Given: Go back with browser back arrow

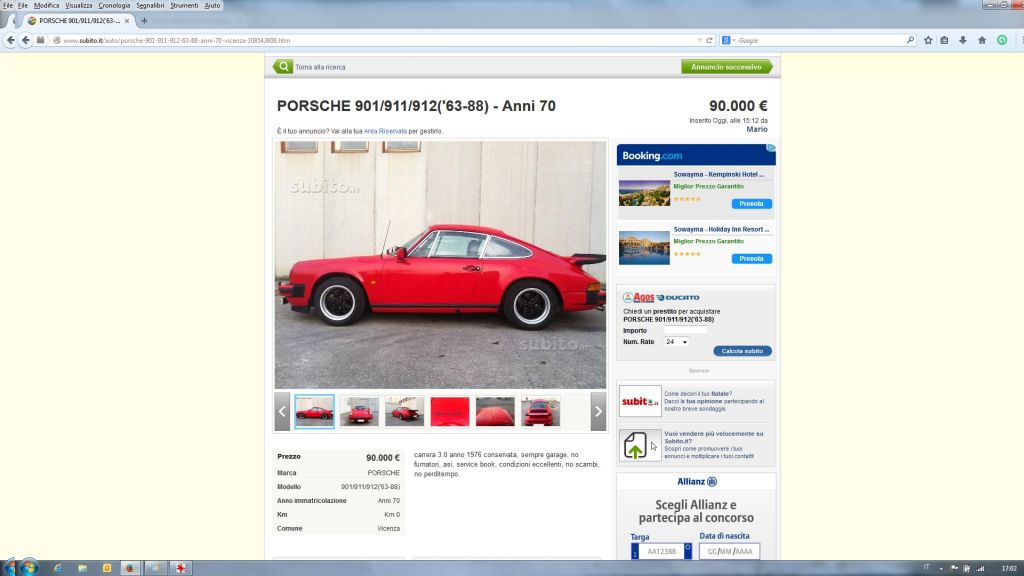Looking at the screenshot, I should 10,40.
